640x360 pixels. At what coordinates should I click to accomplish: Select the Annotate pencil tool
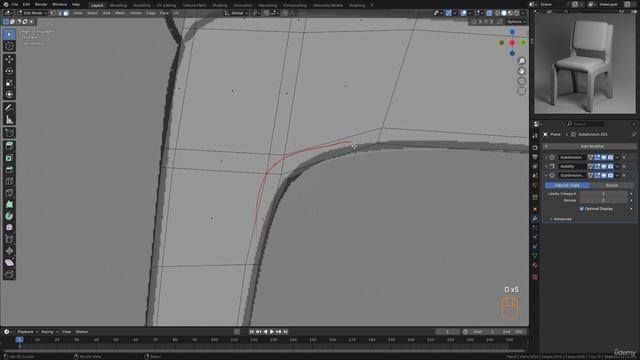pos(9,108)
